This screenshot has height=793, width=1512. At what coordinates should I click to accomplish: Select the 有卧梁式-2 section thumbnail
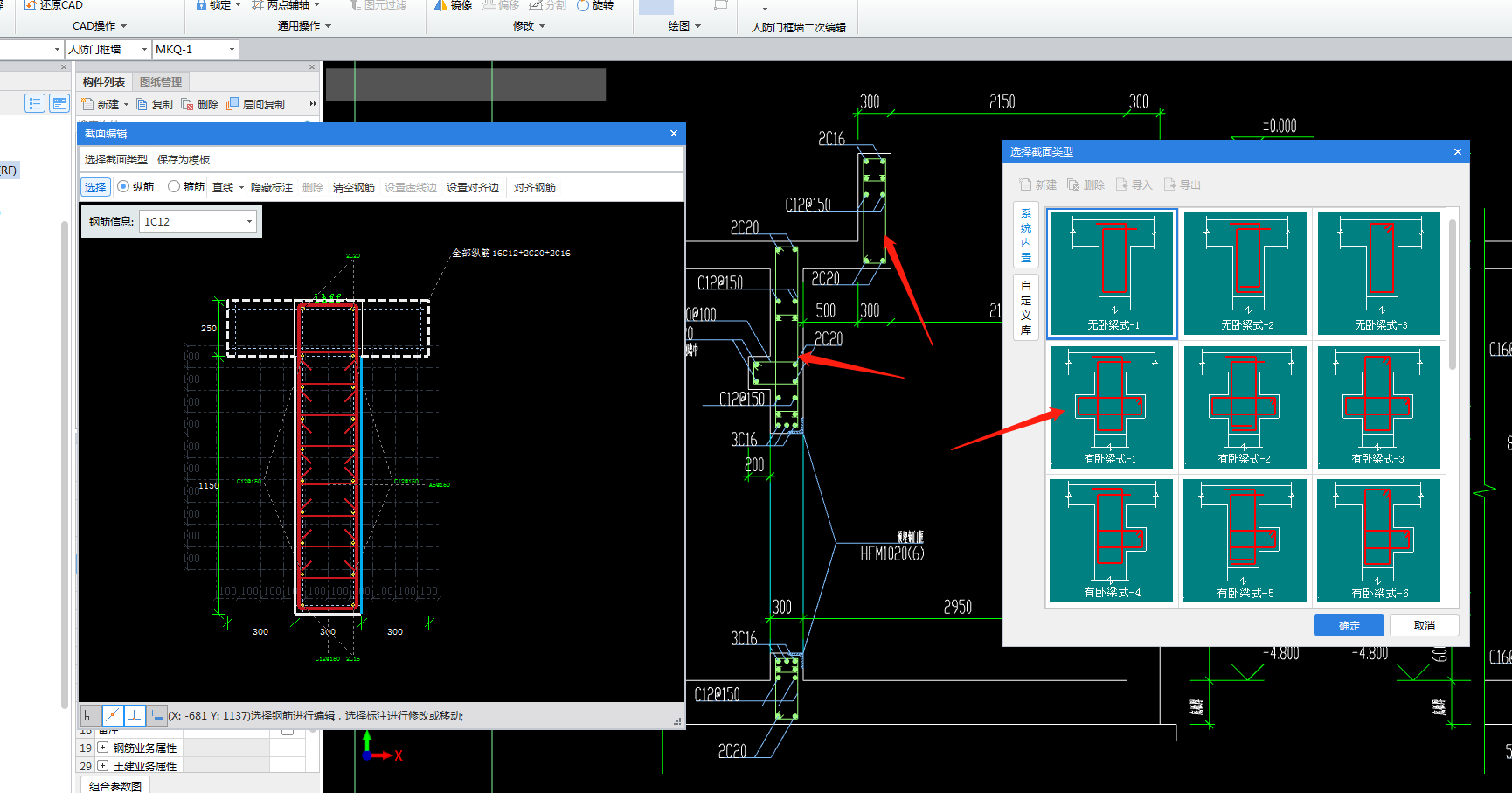(1245, 407)
